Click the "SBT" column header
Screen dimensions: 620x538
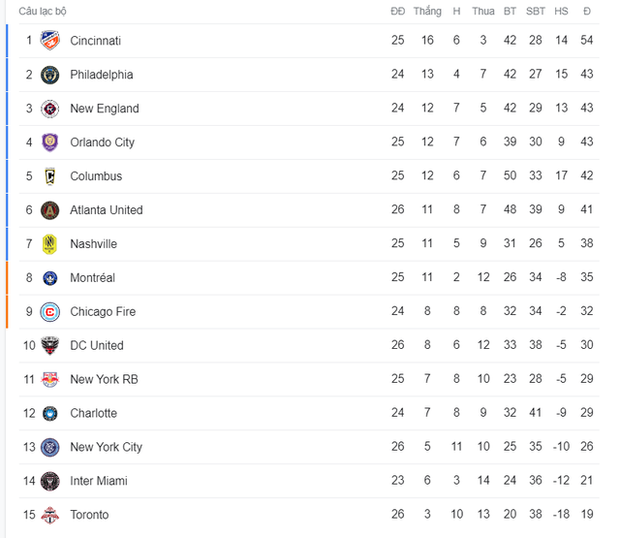(535, 11)
